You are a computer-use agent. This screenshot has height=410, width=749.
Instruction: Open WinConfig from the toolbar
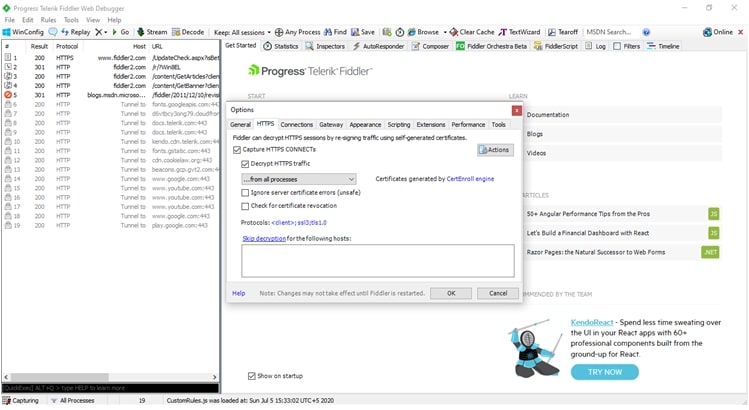click(23, 32)
